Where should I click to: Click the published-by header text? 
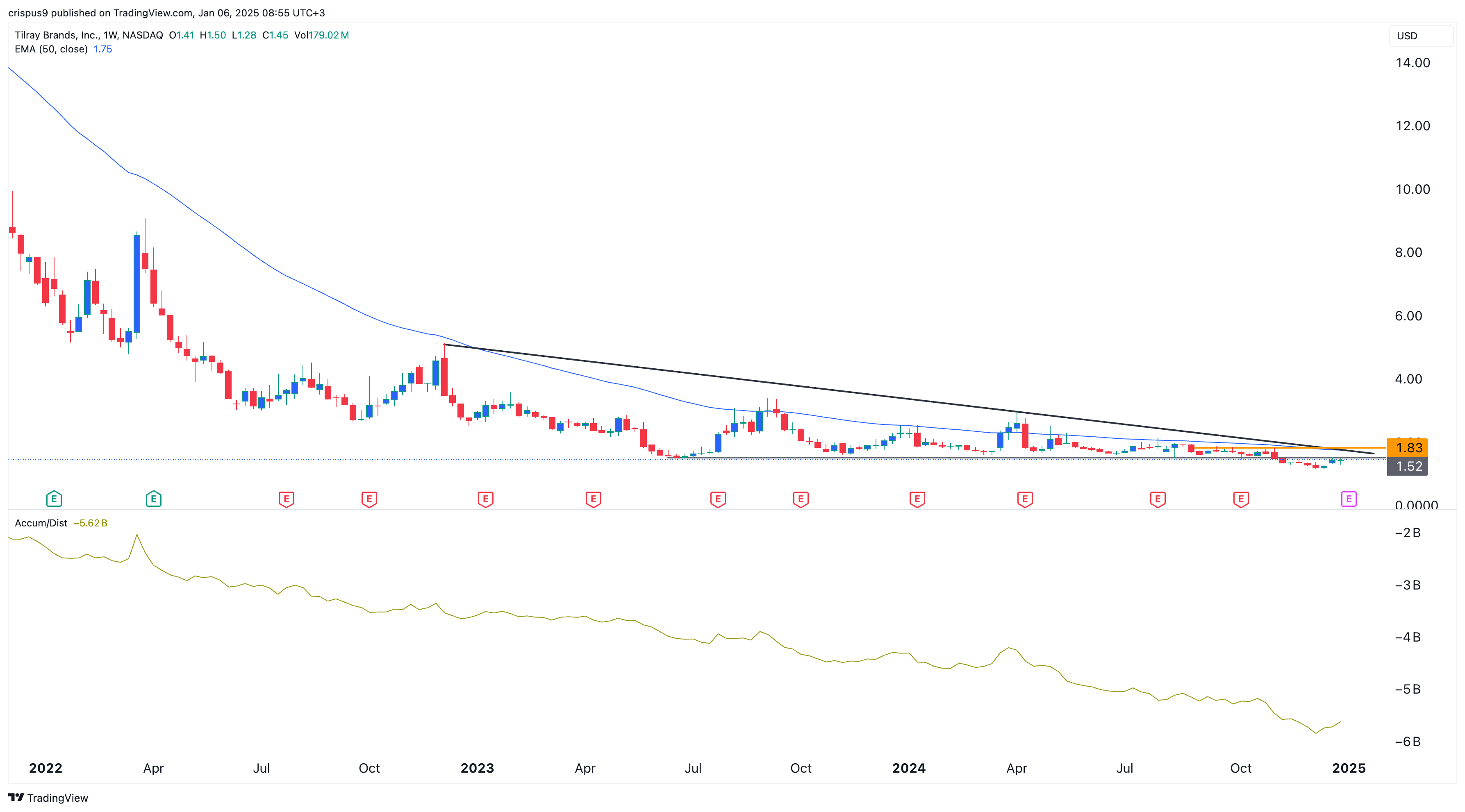(x=167, y=13)
